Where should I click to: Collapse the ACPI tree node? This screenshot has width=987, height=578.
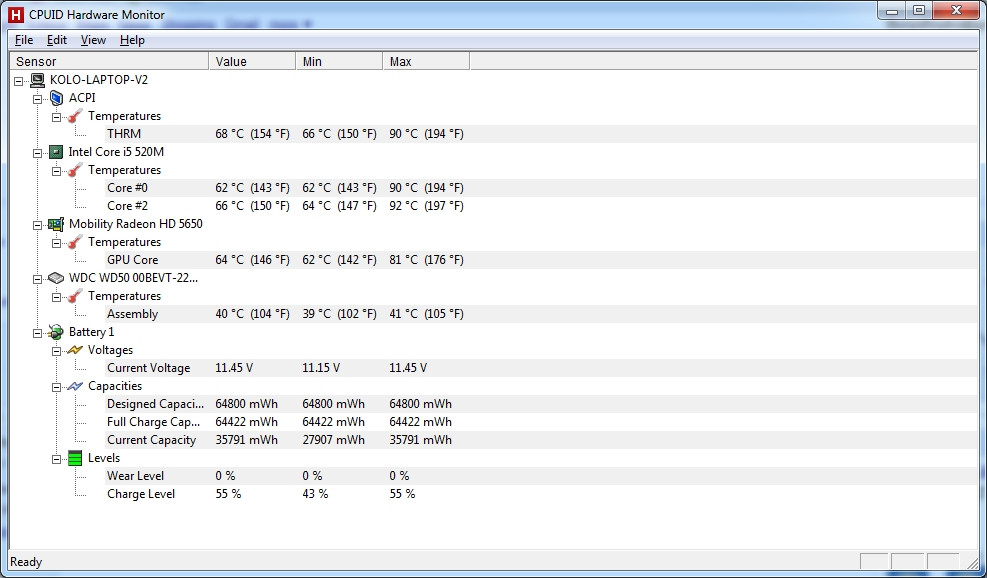tap(38, 99)
